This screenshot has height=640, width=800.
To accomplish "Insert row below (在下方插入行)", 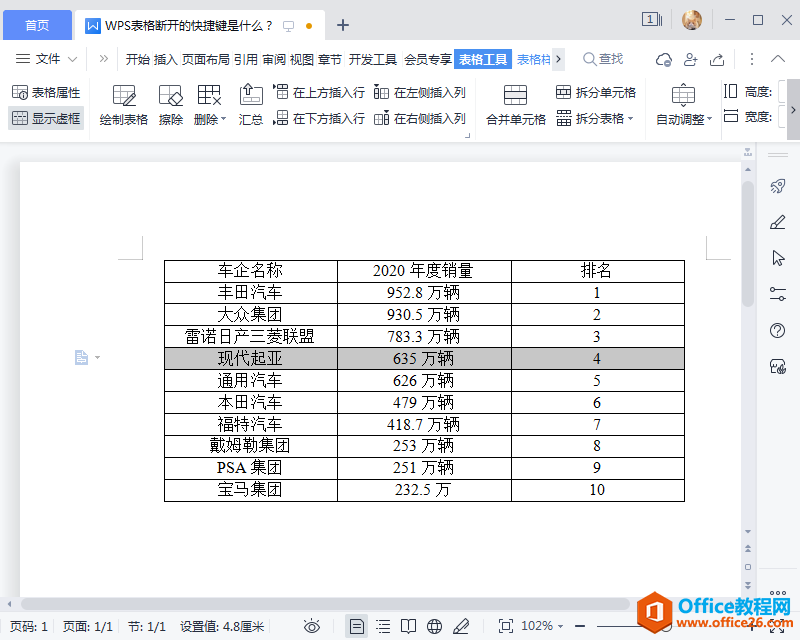I will click(319, 118).
